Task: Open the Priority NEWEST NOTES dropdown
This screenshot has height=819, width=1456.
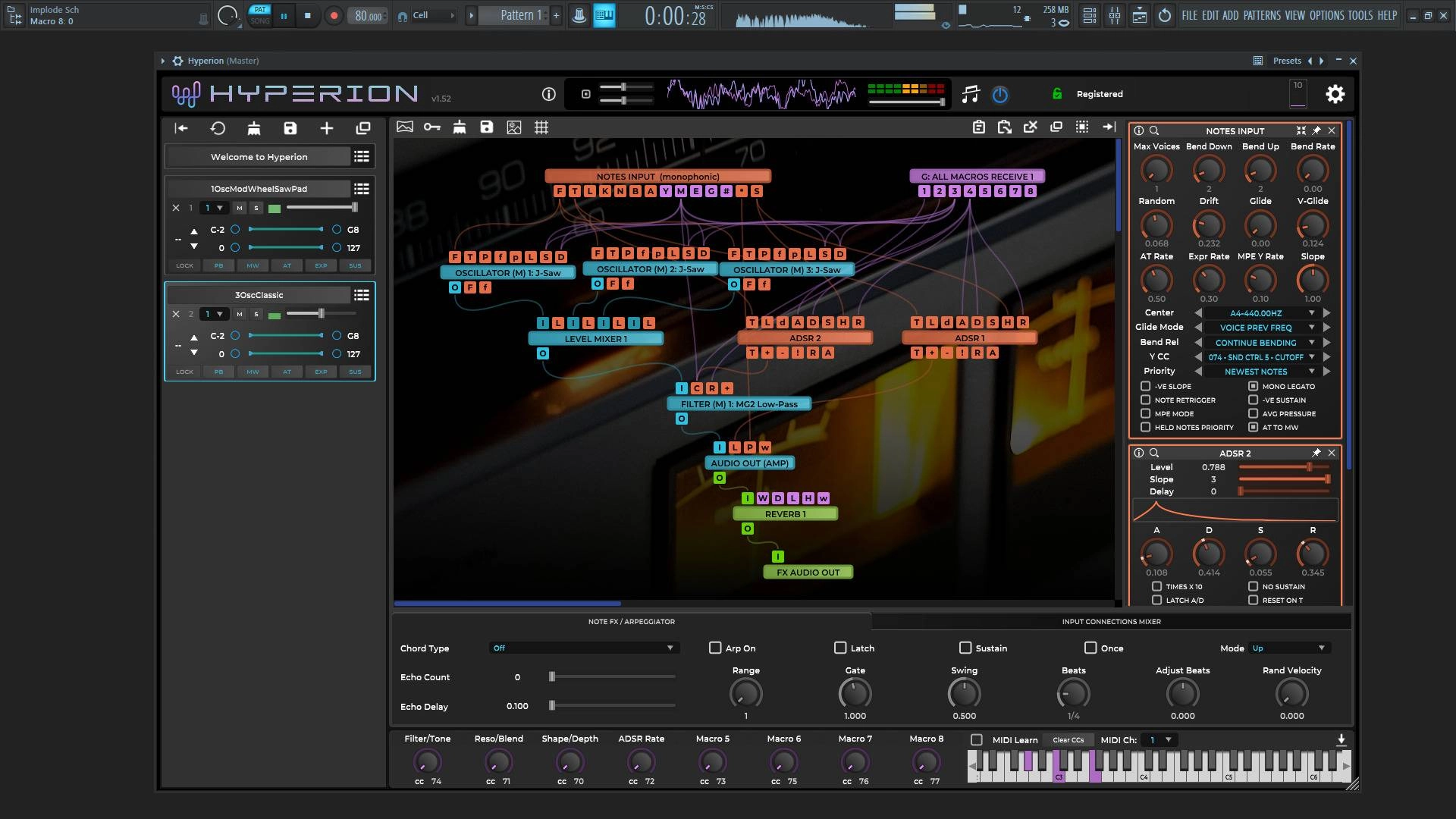Action: 1261,372
